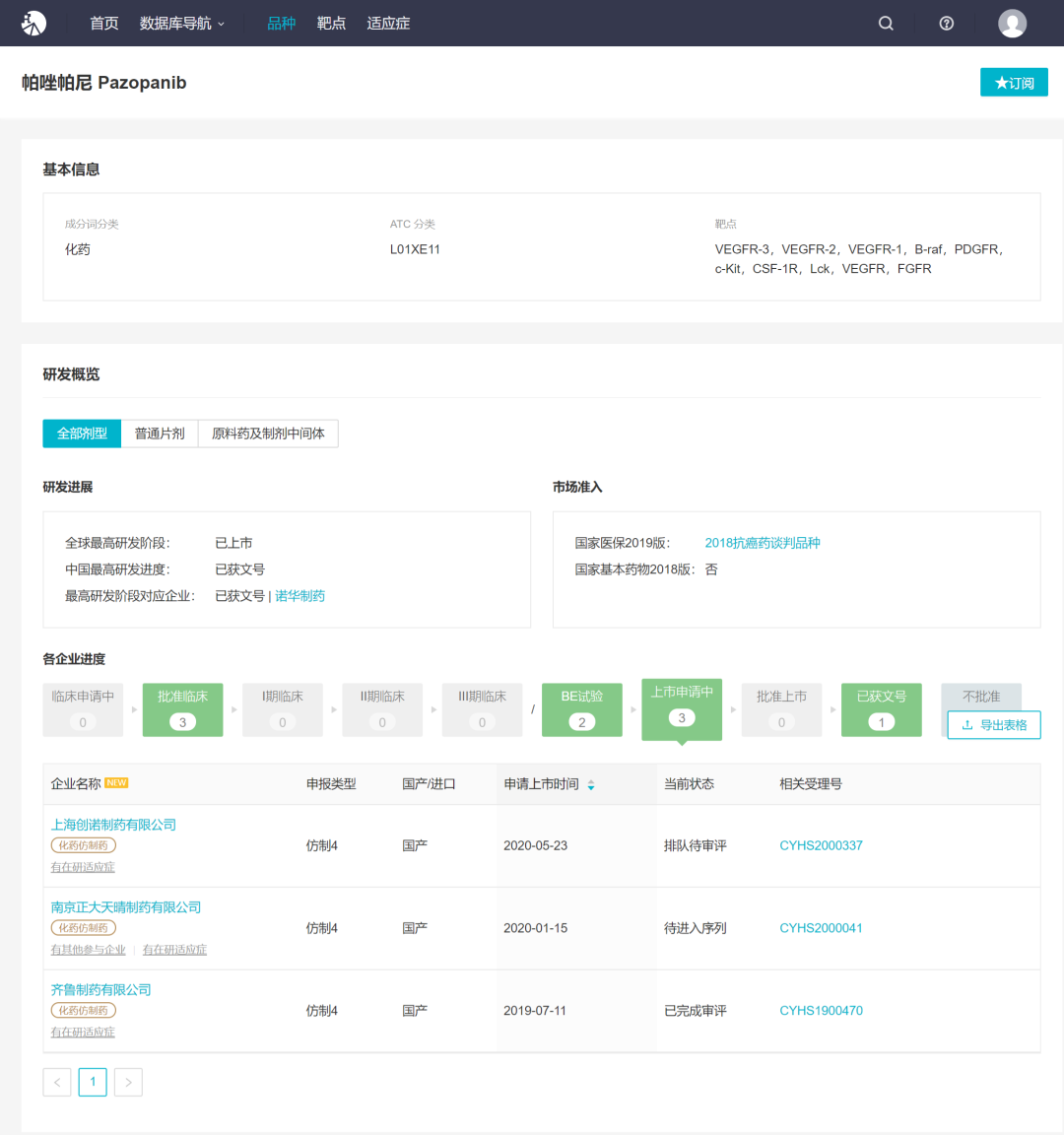Select the BE试验 stage with 2
The width and height of the screenshot is (1064, 1135).
[582, 709]
